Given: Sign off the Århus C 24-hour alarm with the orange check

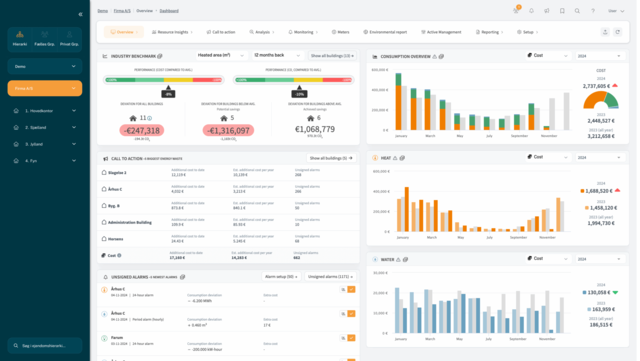Looking at the screenshot, I should [351, 289].
